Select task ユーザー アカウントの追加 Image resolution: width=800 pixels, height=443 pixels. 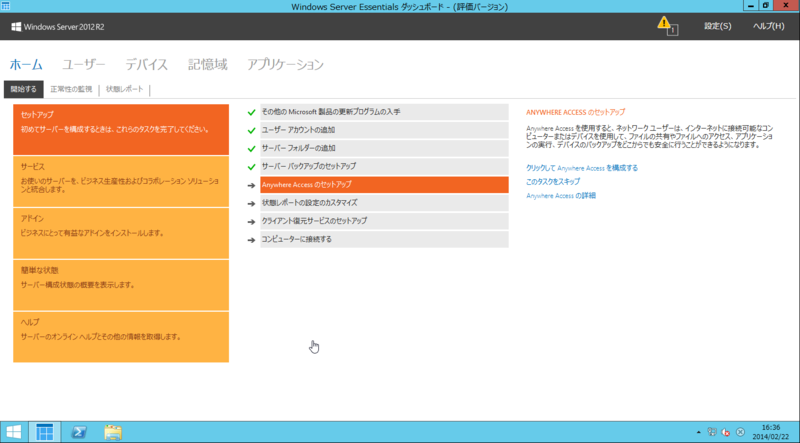[x=384, y=130]
